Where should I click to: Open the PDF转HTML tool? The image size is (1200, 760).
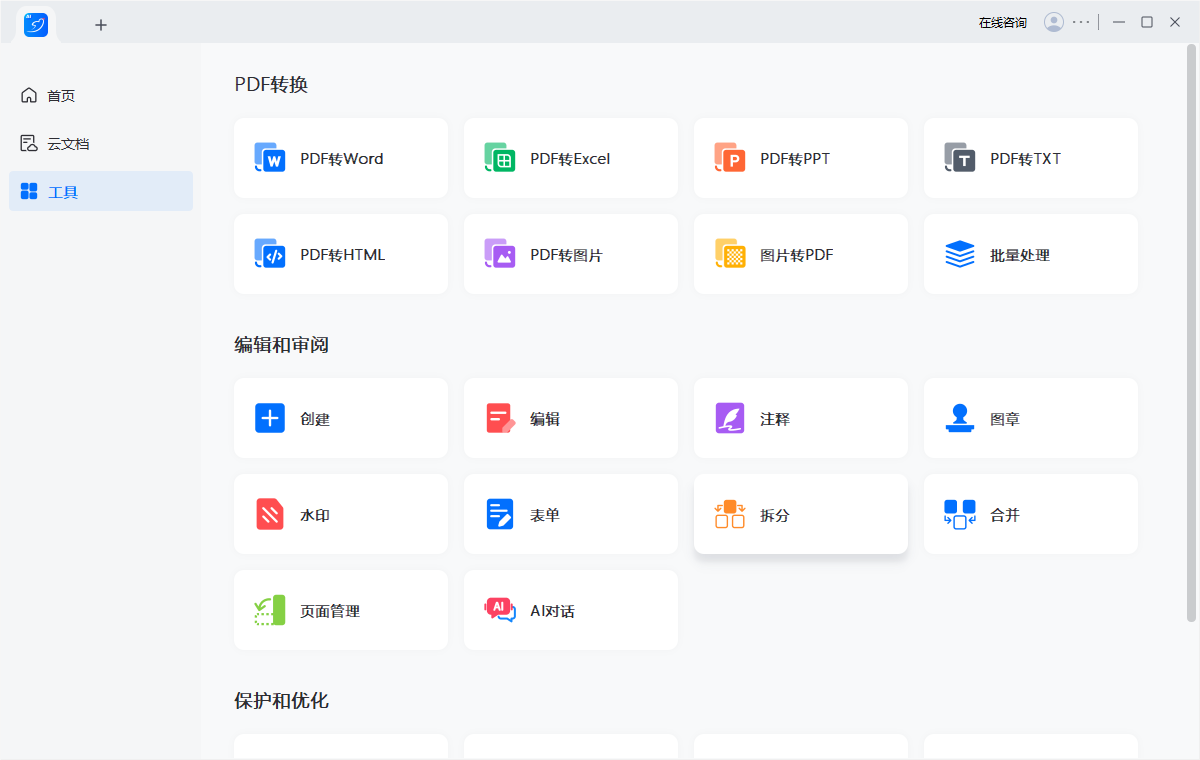tap(340, 254)
